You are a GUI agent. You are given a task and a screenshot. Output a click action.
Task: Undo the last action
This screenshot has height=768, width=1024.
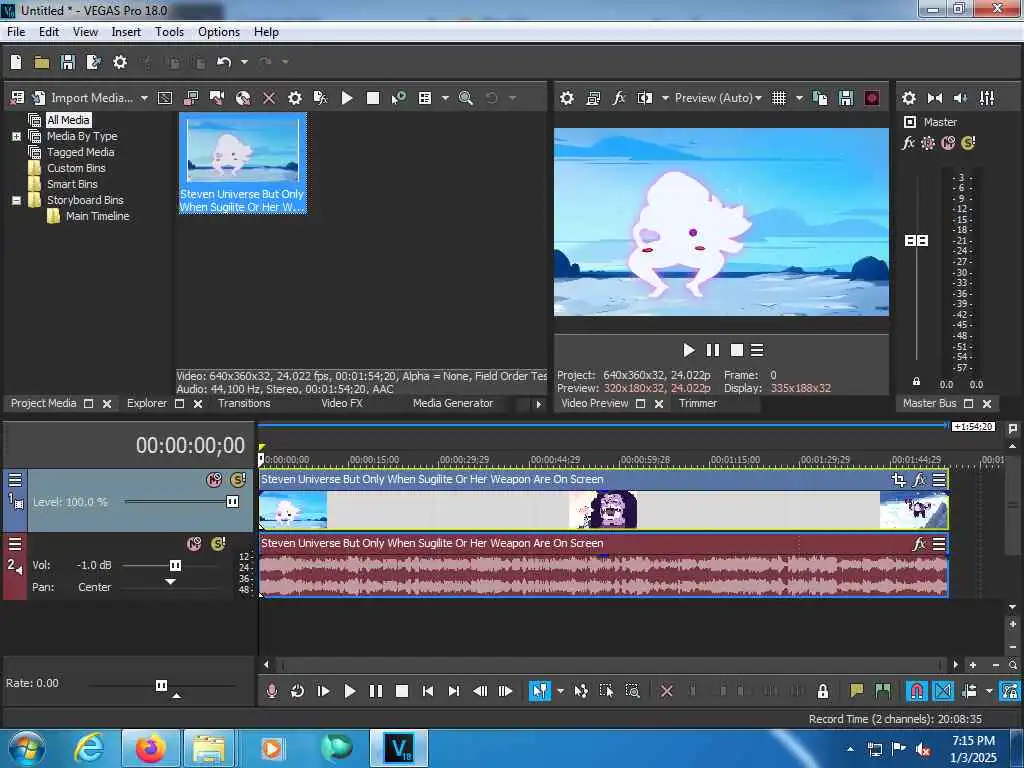click(x=224, y=62)
